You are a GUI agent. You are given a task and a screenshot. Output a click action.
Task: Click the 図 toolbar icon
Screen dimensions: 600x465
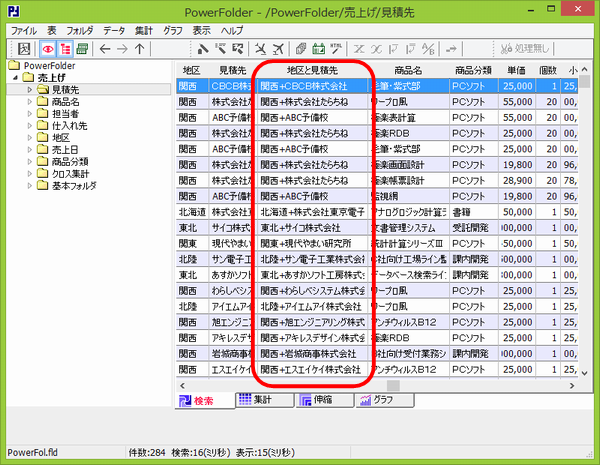coord(24,49)
